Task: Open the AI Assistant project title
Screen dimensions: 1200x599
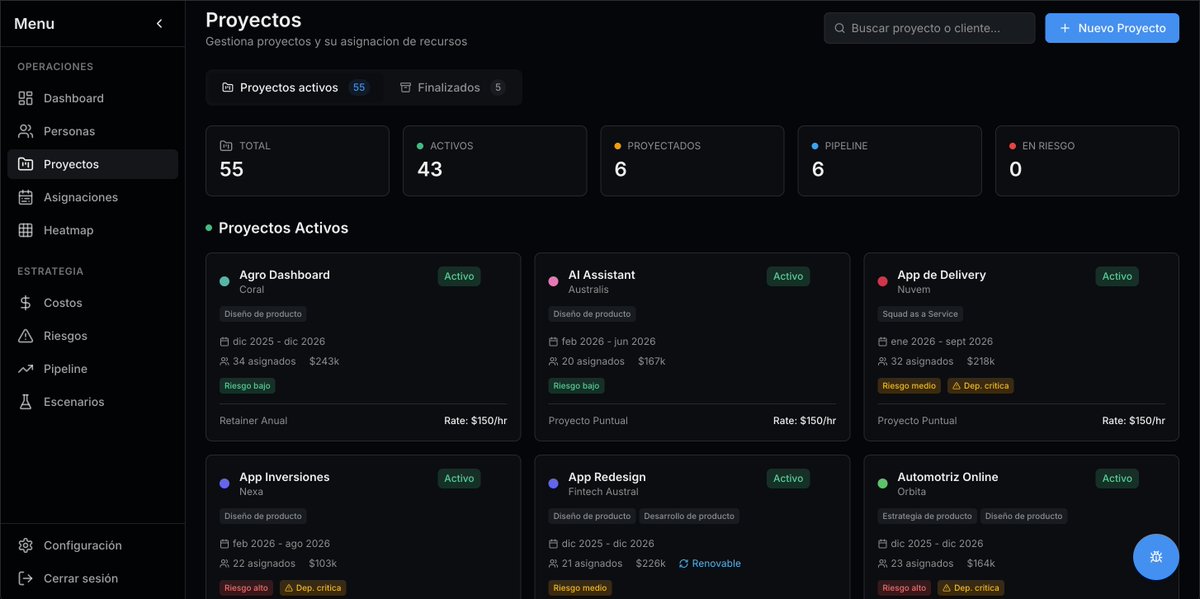Action: [x=601, y=275]
